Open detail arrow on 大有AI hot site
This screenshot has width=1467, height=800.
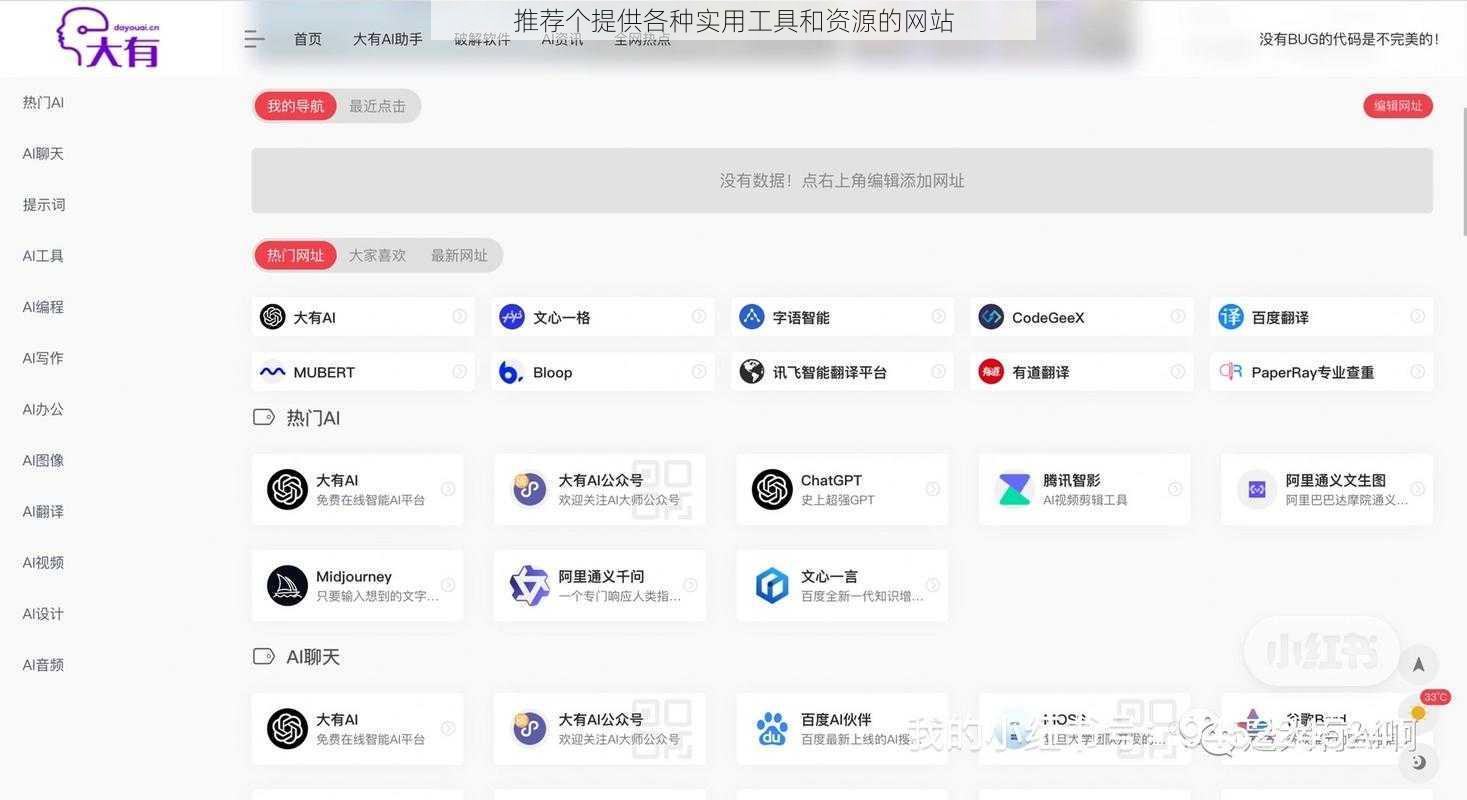click(x=459, y=317)
